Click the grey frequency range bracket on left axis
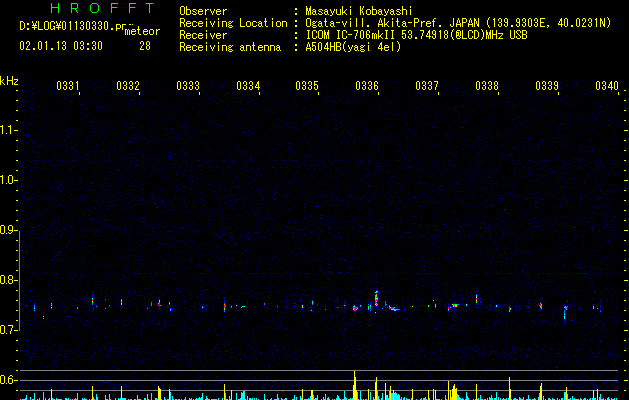 [19, 281]
